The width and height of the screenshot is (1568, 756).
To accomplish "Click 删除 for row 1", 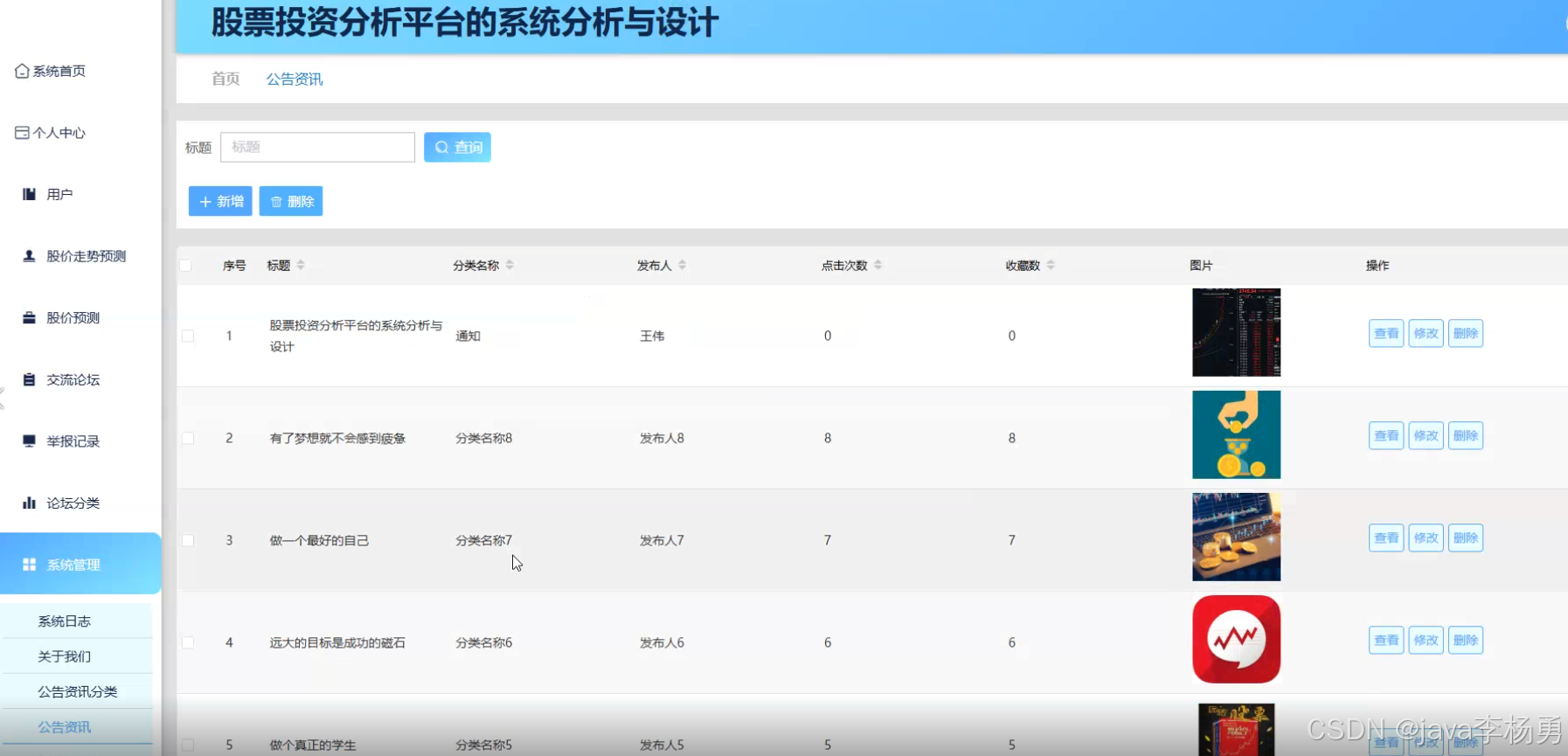I will click(1466, 333).
